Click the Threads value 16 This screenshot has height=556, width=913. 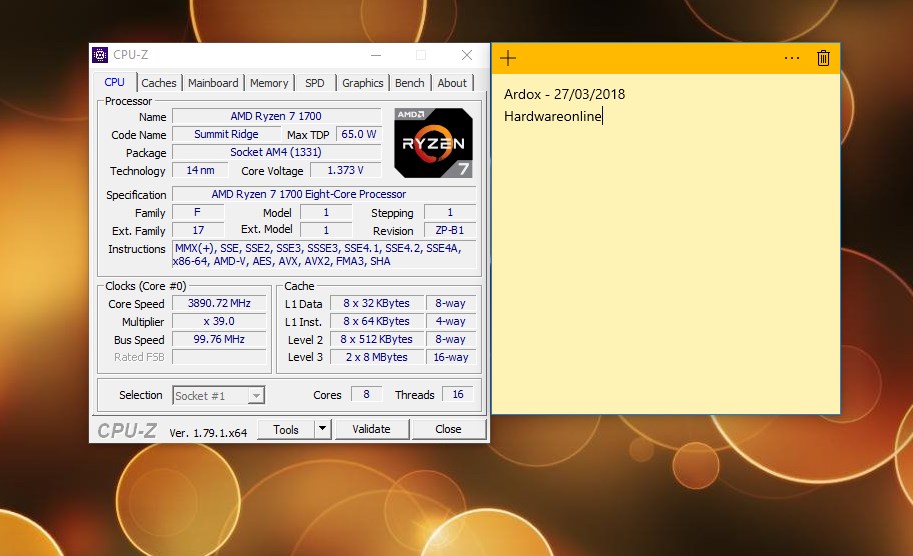(458, 394)
